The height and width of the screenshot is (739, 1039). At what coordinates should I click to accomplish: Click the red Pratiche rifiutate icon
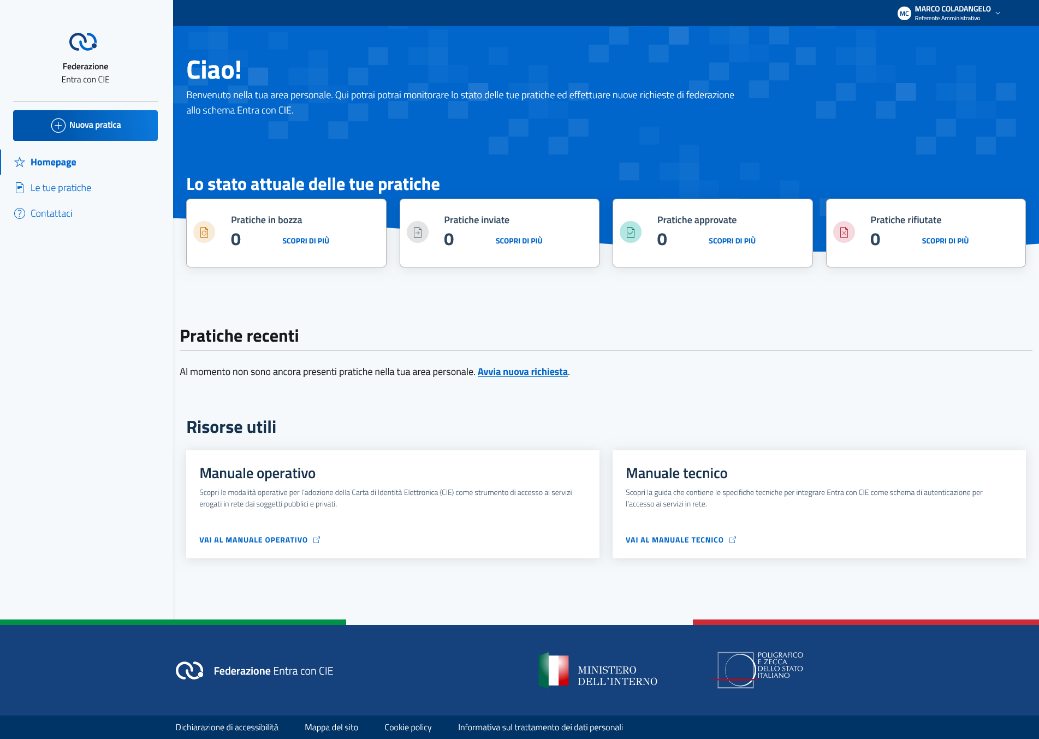(x=844, y=233)
